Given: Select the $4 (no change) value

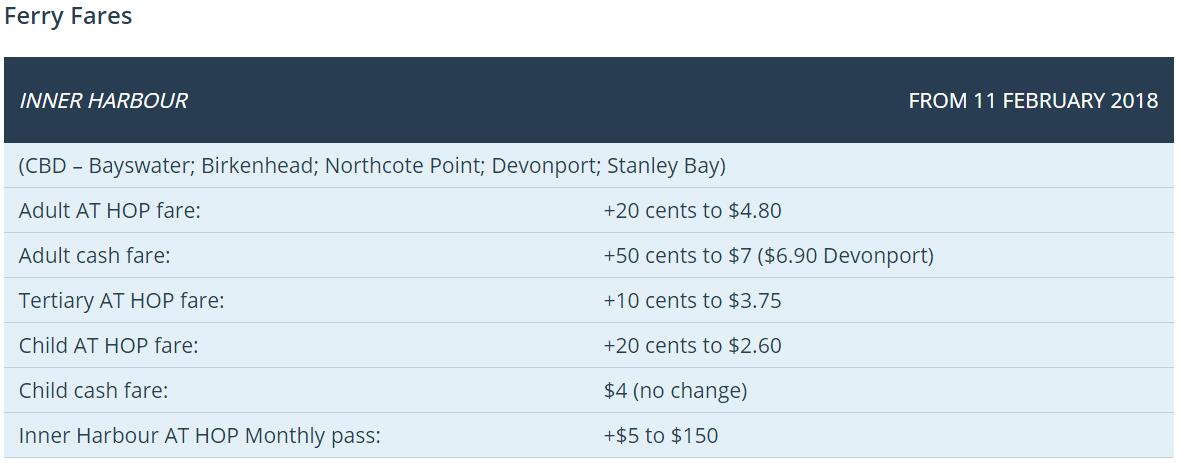Looking at the screenshot, I should (x=675, y=390).
